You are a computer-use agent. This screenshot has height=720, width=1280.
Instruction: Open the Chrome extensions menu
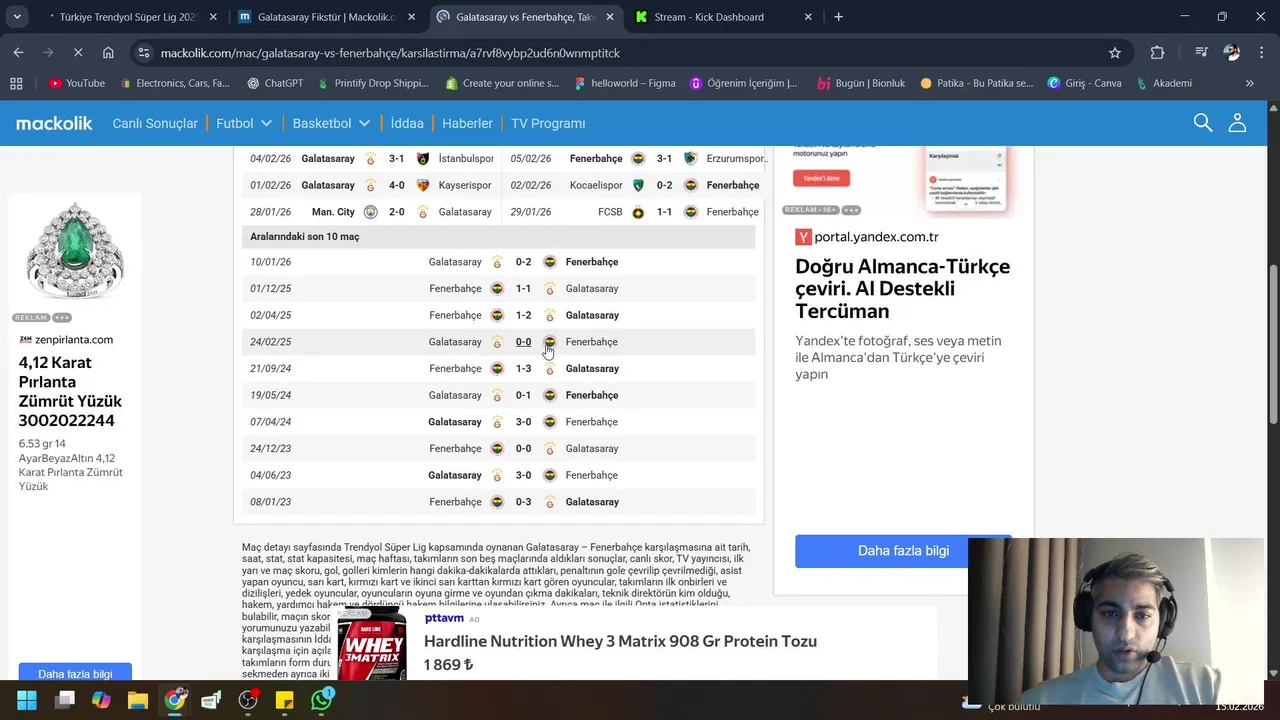1157,53
